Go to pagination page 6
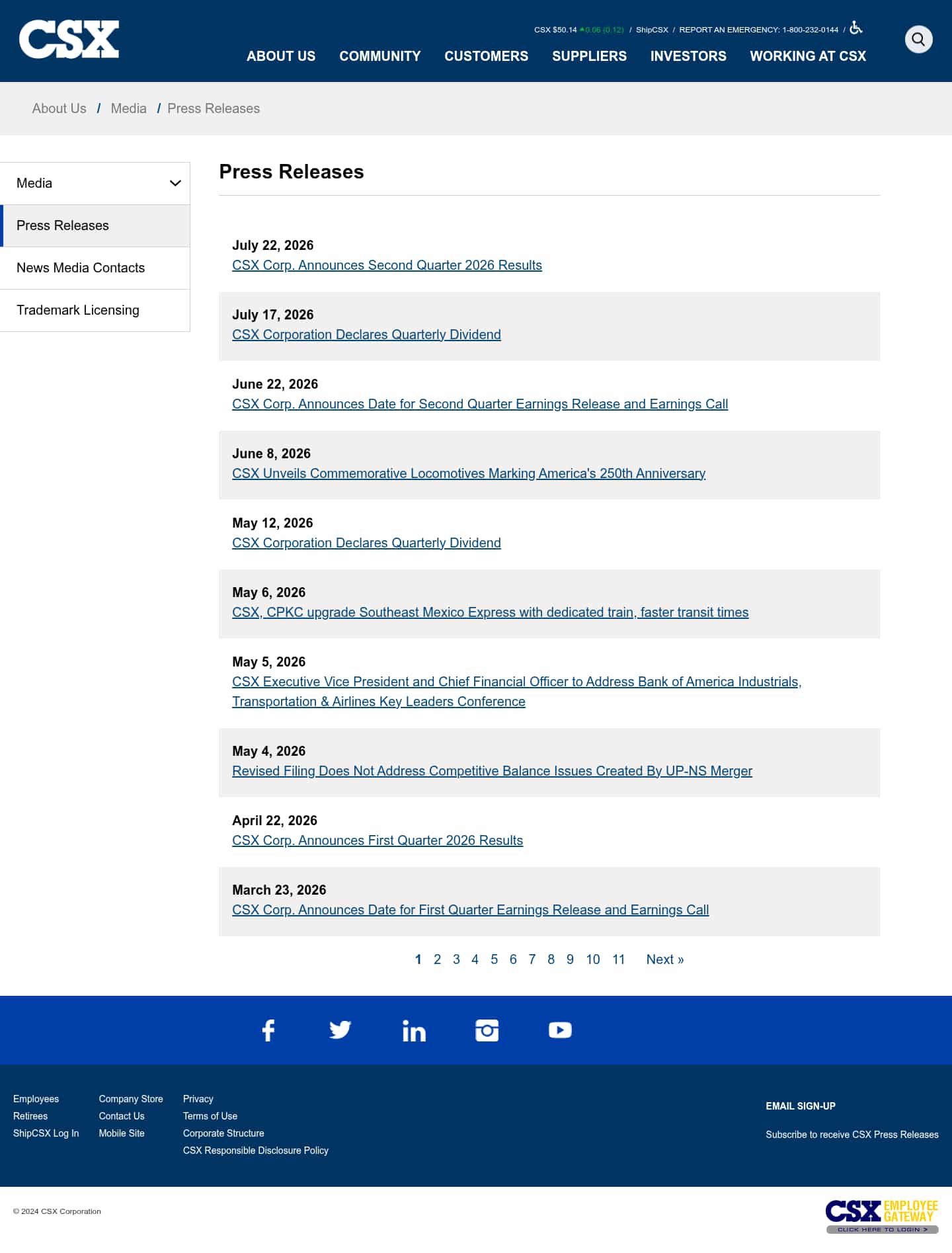Image resolution: width=952 pixels, height=1253 pixels. (513, 959)
